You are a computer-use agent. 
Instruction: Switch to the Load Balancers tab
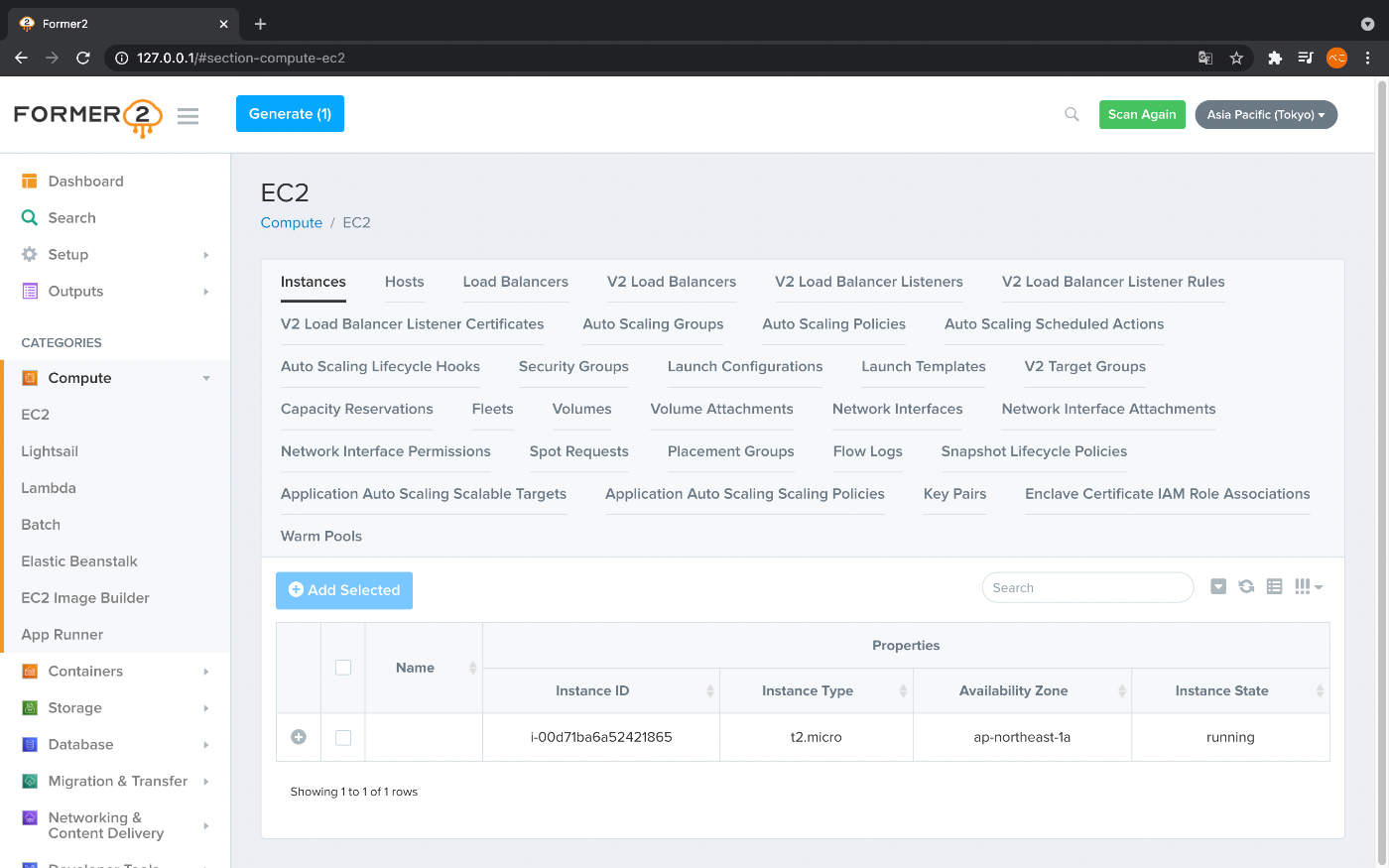(x=516, y=282)
